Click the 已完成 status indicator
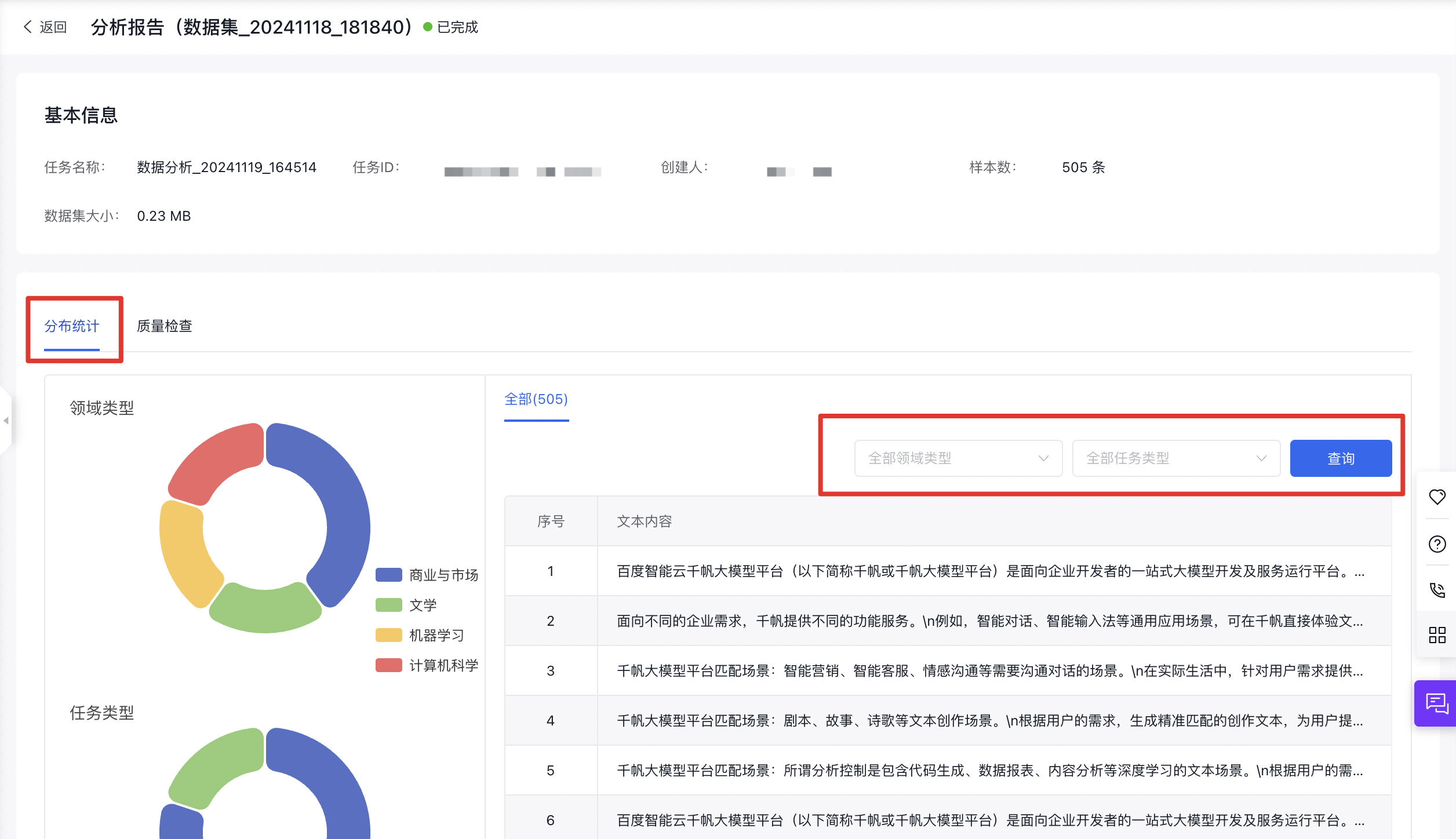Screen dimensions: 1456x839 tap(451, 27)
